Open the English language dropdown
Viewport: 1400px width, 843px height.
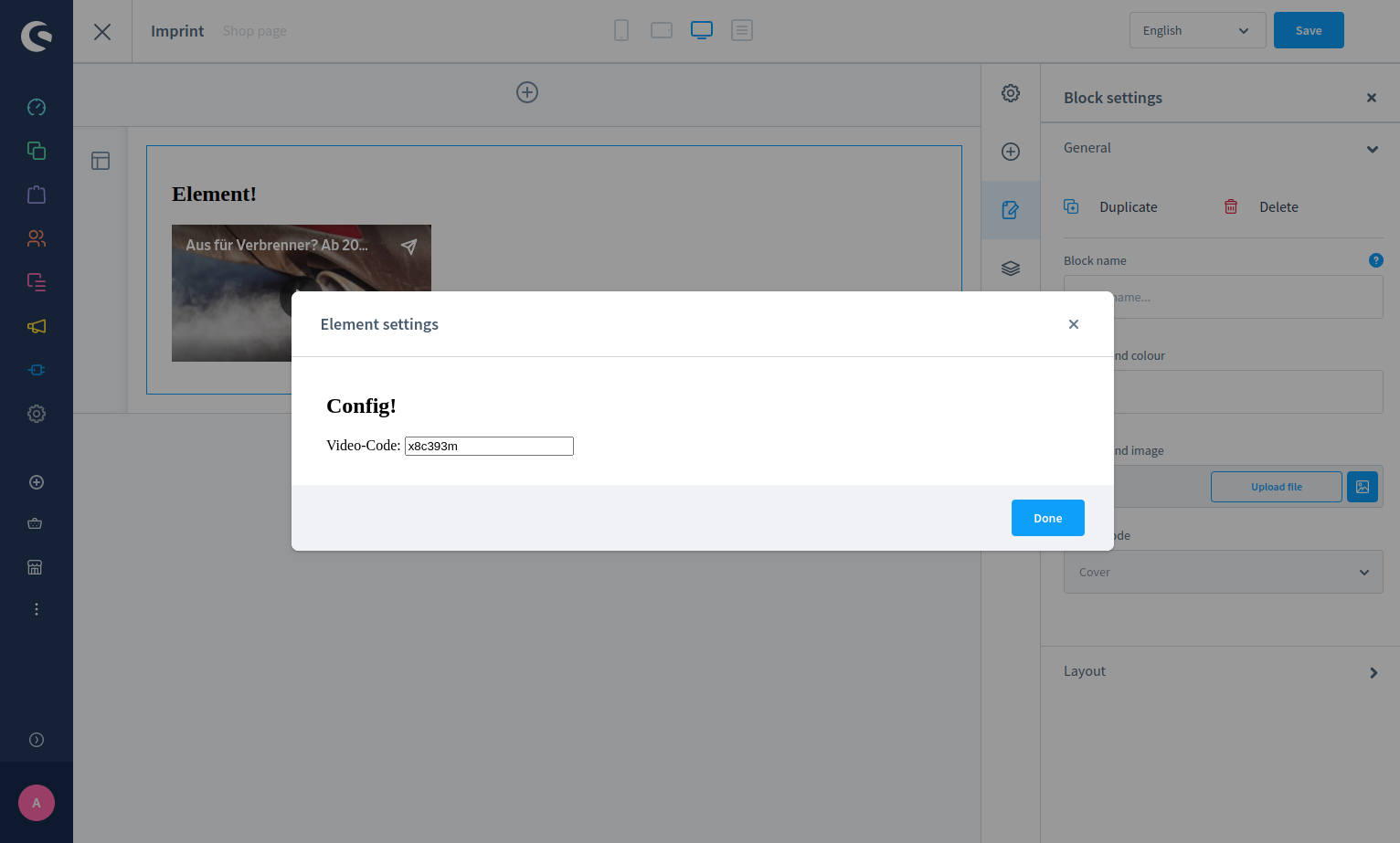1197,30
